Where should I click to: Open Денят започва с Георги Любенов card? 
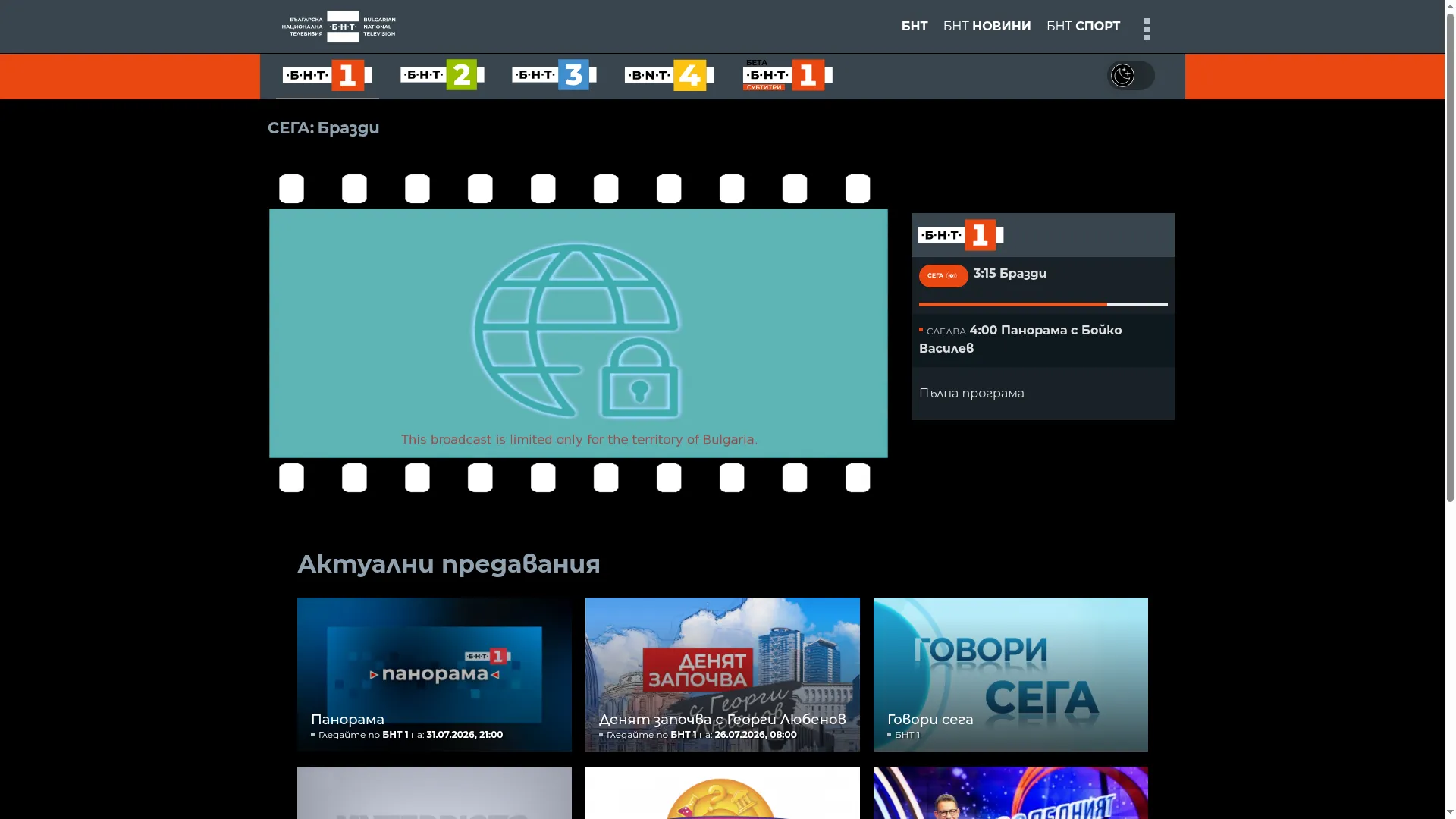[723, 674]
